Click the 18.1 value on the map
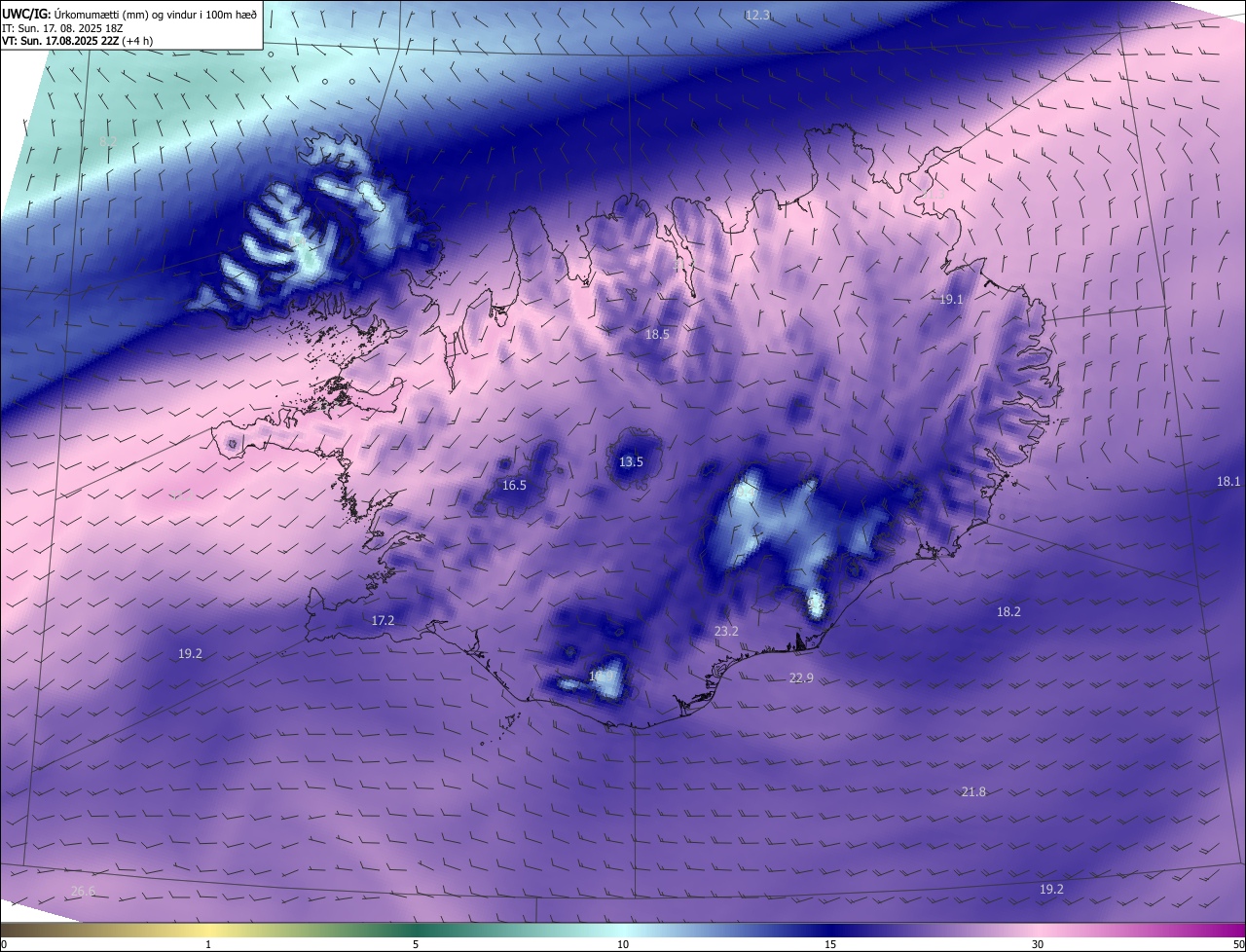 click(x=1228, y=481)
